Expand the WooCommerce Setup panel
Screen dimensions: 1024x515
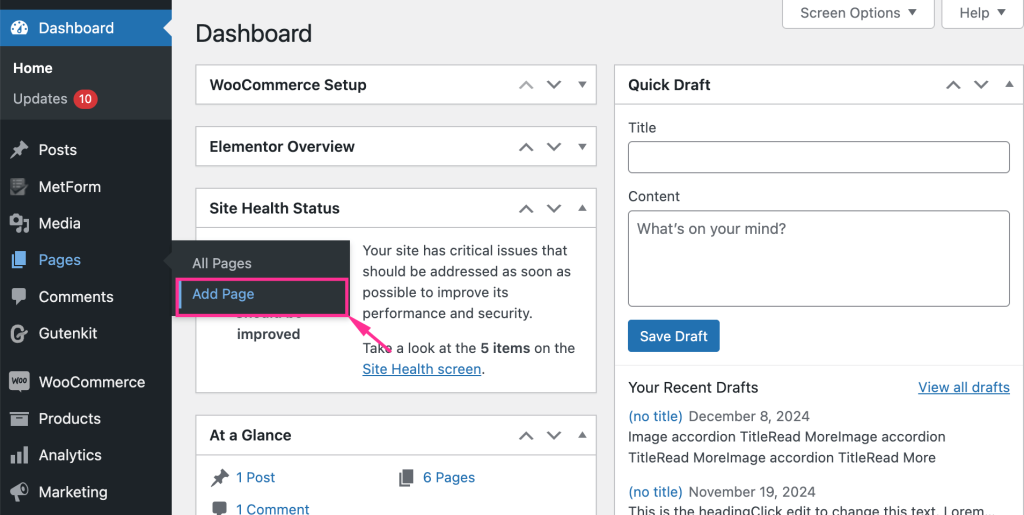tap(583, 84)
